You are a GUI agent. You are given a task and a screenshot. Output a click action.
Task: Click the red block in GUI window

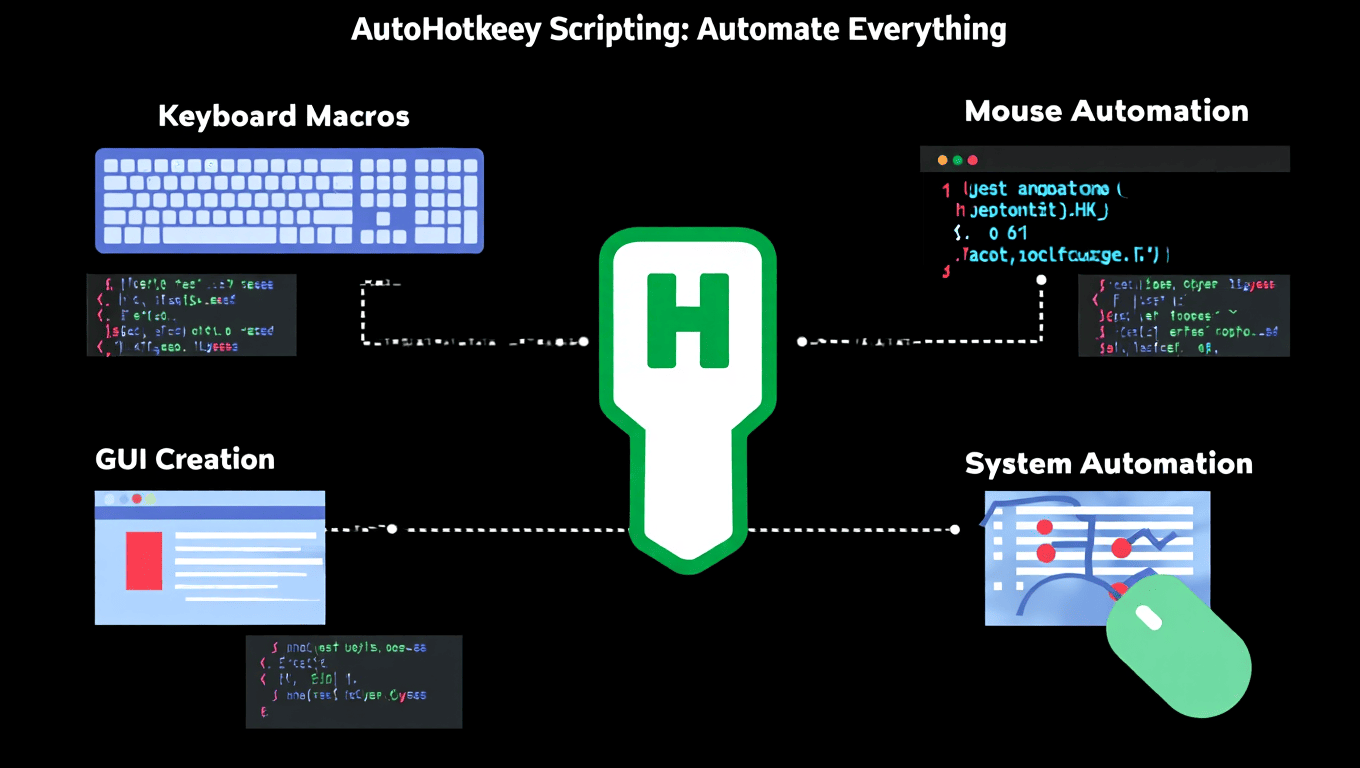point(144,560)
